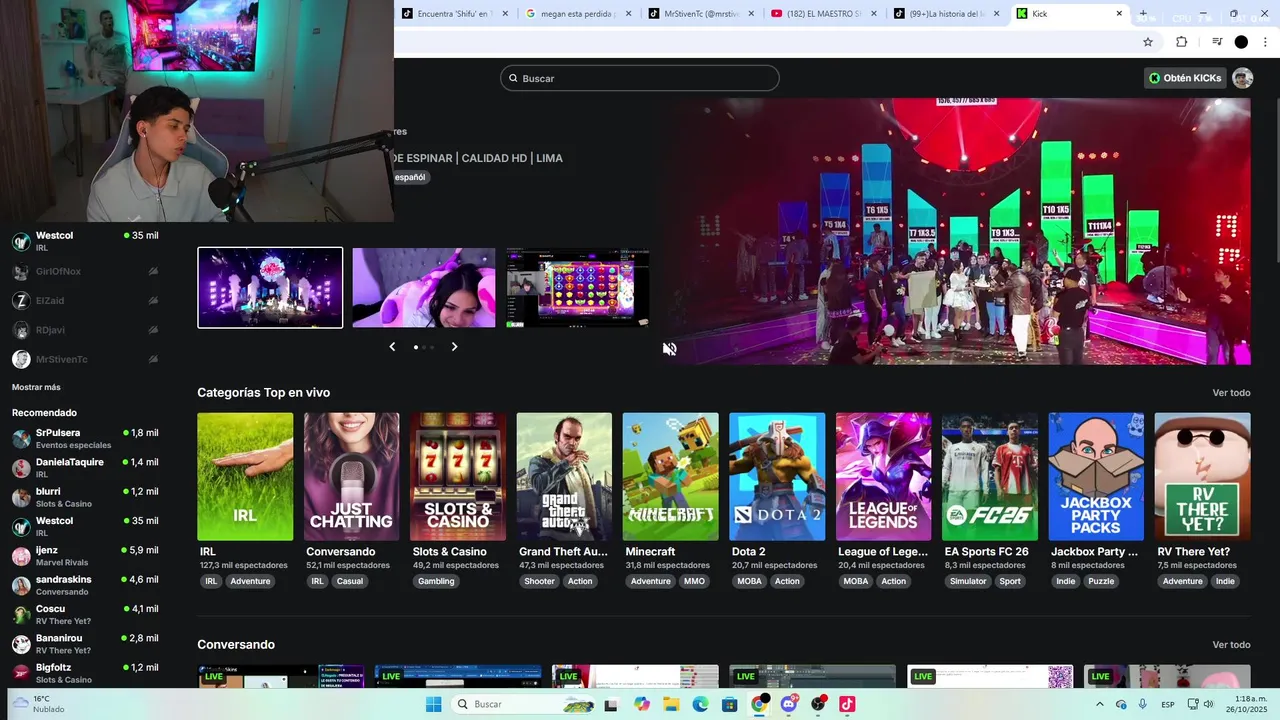The width and height of the screenshot is (1280, 720).
Task: Open SrPulsera recommended channel
Action: pos(85,438)
